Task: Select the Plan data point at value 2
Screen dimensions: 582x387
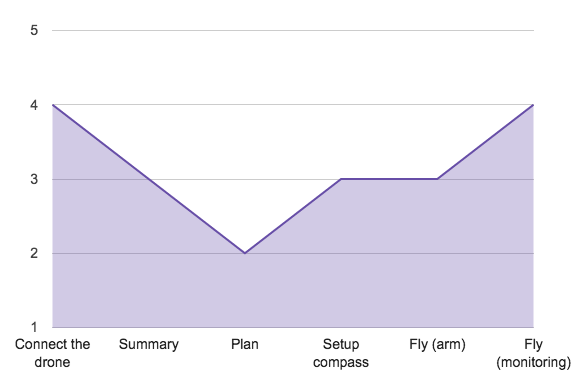Action: tap(245, 253)
